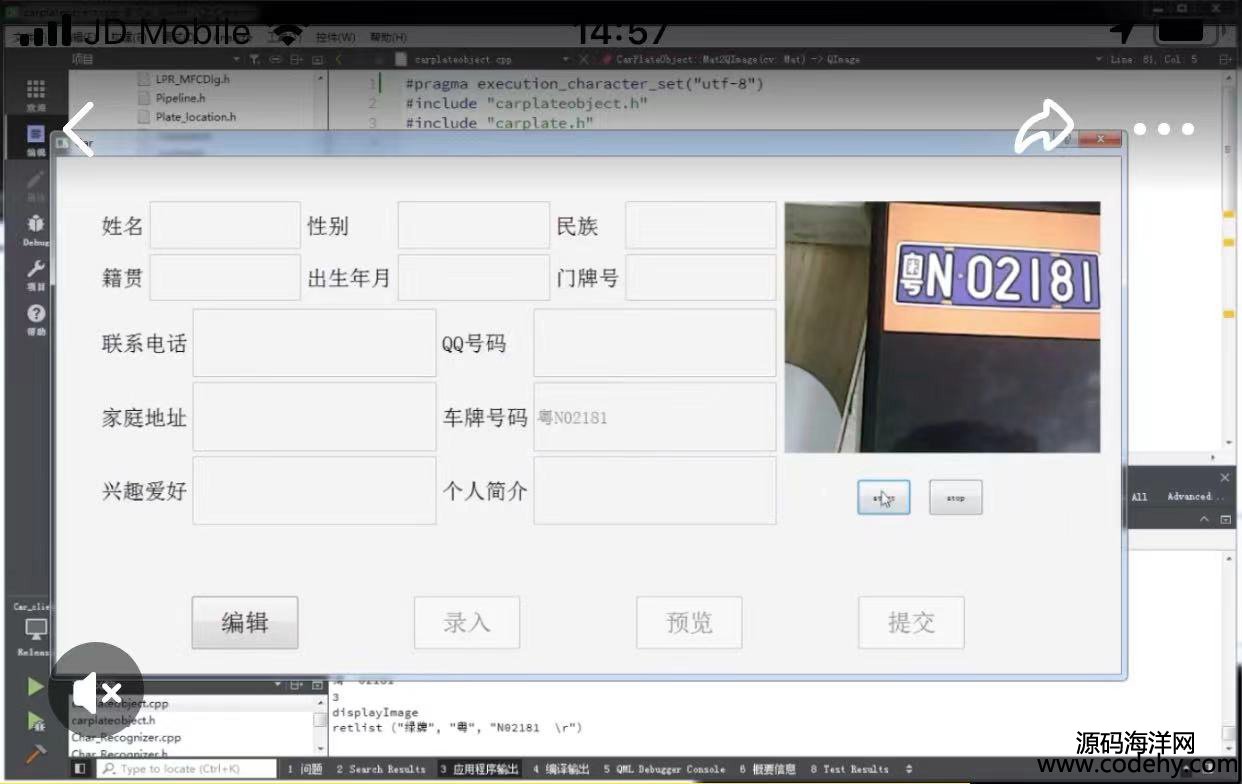Click the 门牌号 input field
This screenshot has height=784, width=1242.
tap(700, 277)
